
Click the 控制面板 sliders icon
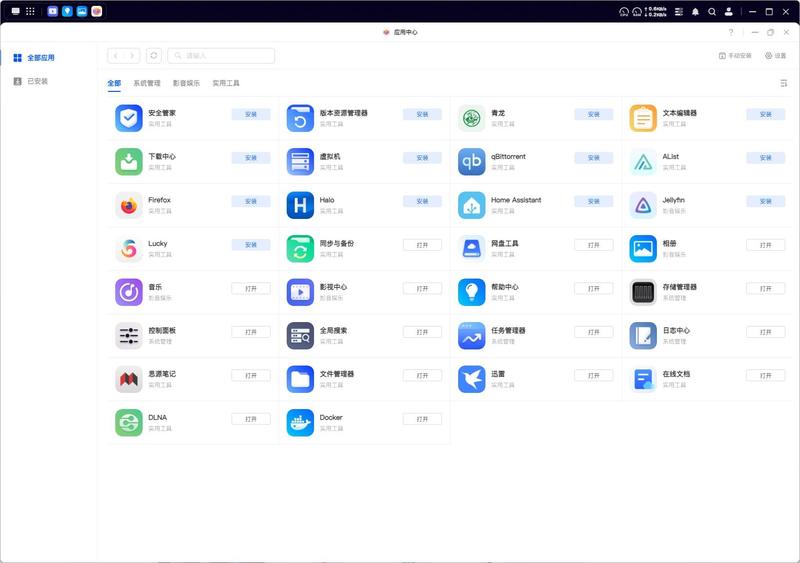[129, 335]
